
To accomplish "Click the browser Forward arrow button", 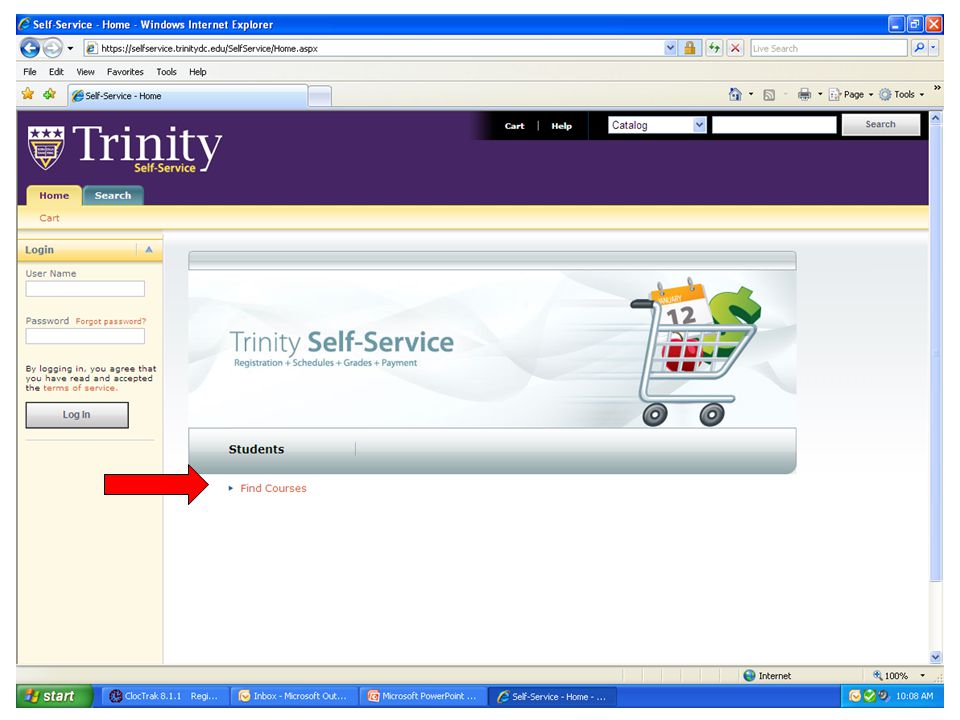I will click(x=53, y=48).
